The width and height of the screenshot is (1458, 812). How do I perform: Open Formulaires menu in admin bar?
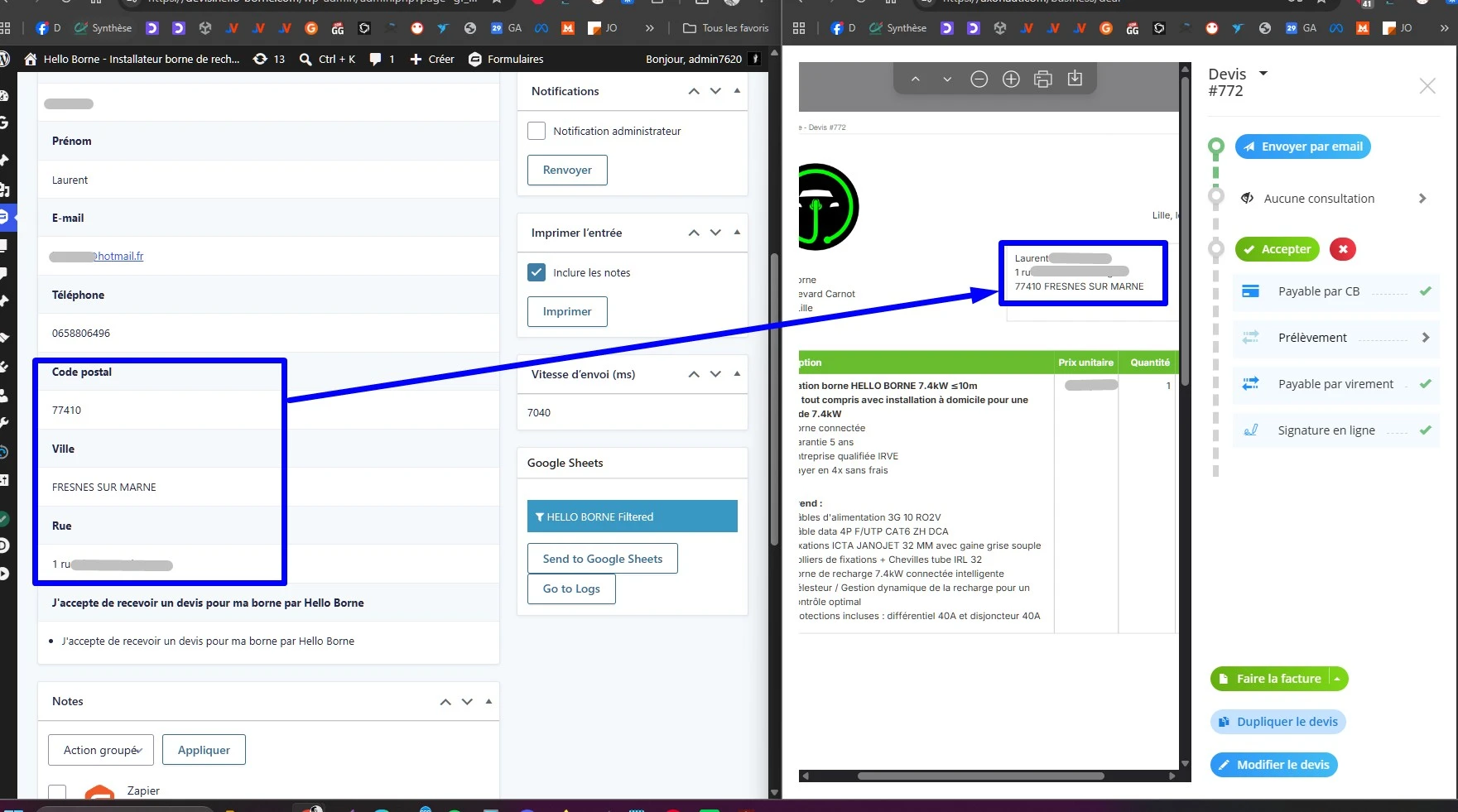[506, 59]
